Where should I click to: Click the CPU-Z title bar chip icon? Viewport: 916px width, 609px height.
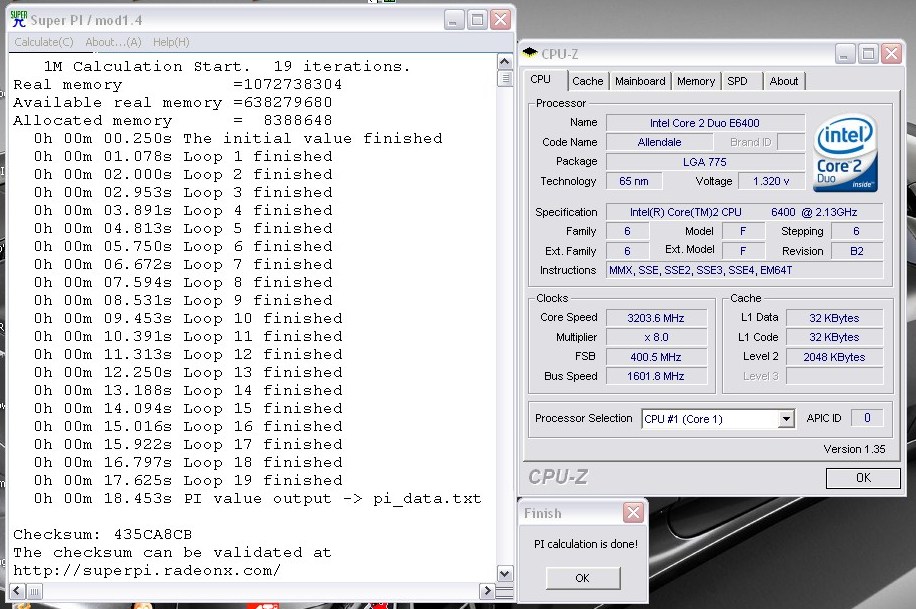coord(530,53)
